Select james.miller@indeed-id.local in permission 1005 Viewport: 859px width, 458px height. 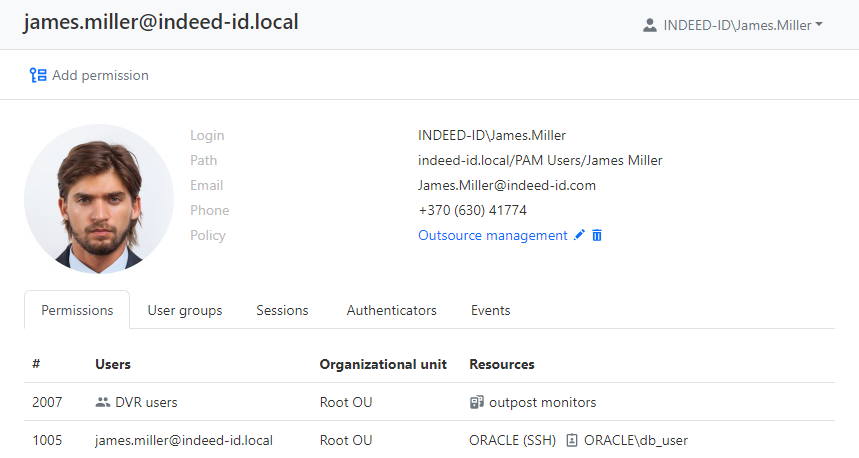coord(183,440)
